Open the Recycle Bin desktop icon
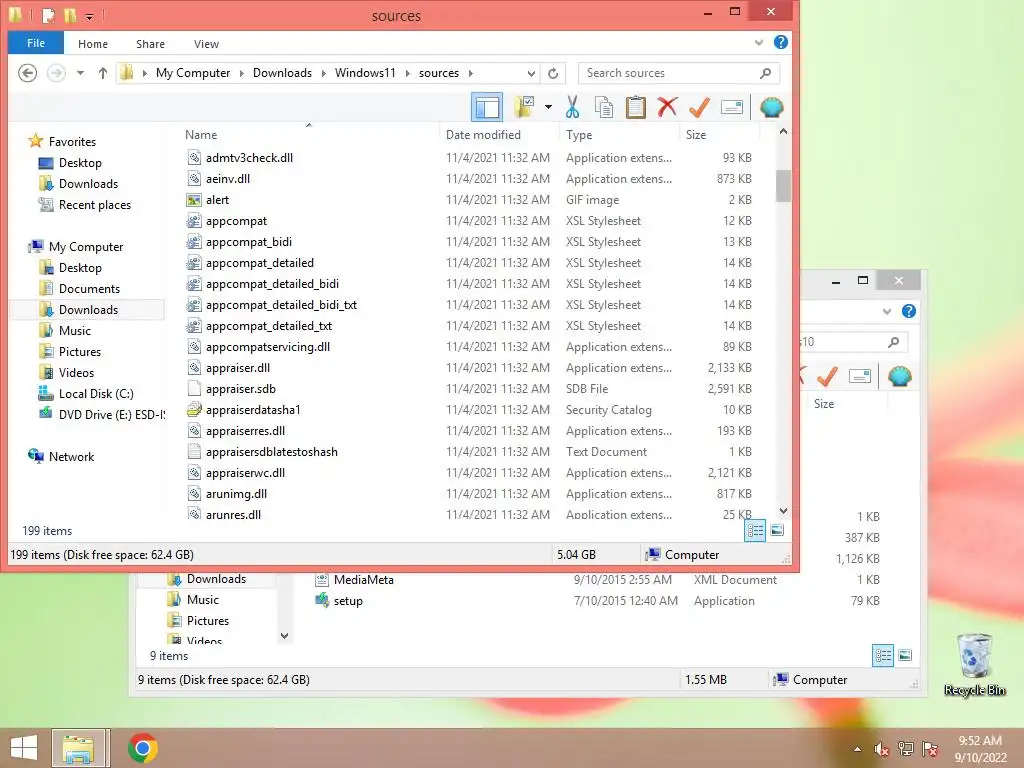 coord(974,665)
